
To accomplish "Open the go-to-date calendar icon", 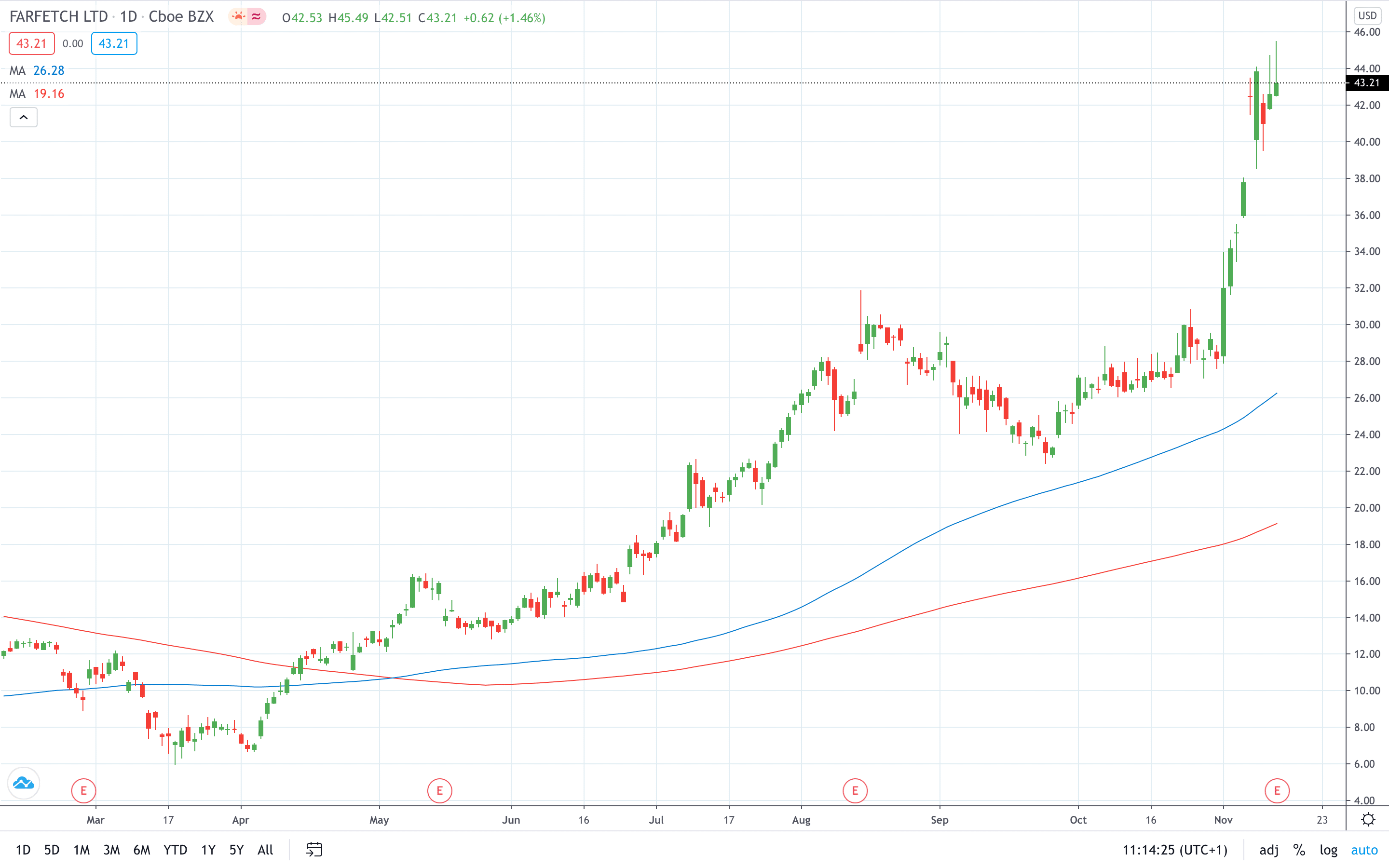I will [314, 849].
